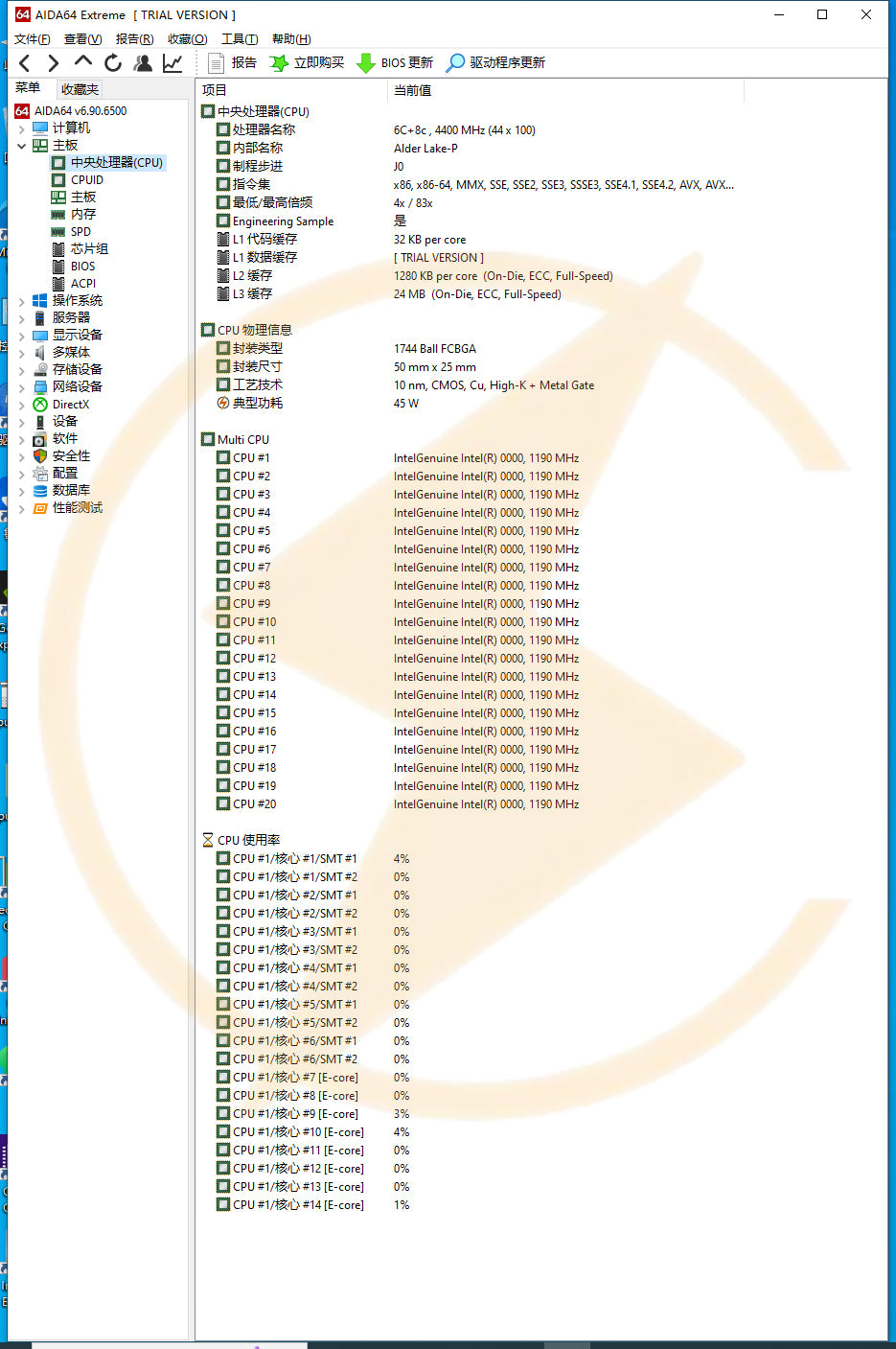Switch to the 收藏夹 favorites tab
Image resolution: width=896 pixels, height=1349 pixels.
point(80,89)
